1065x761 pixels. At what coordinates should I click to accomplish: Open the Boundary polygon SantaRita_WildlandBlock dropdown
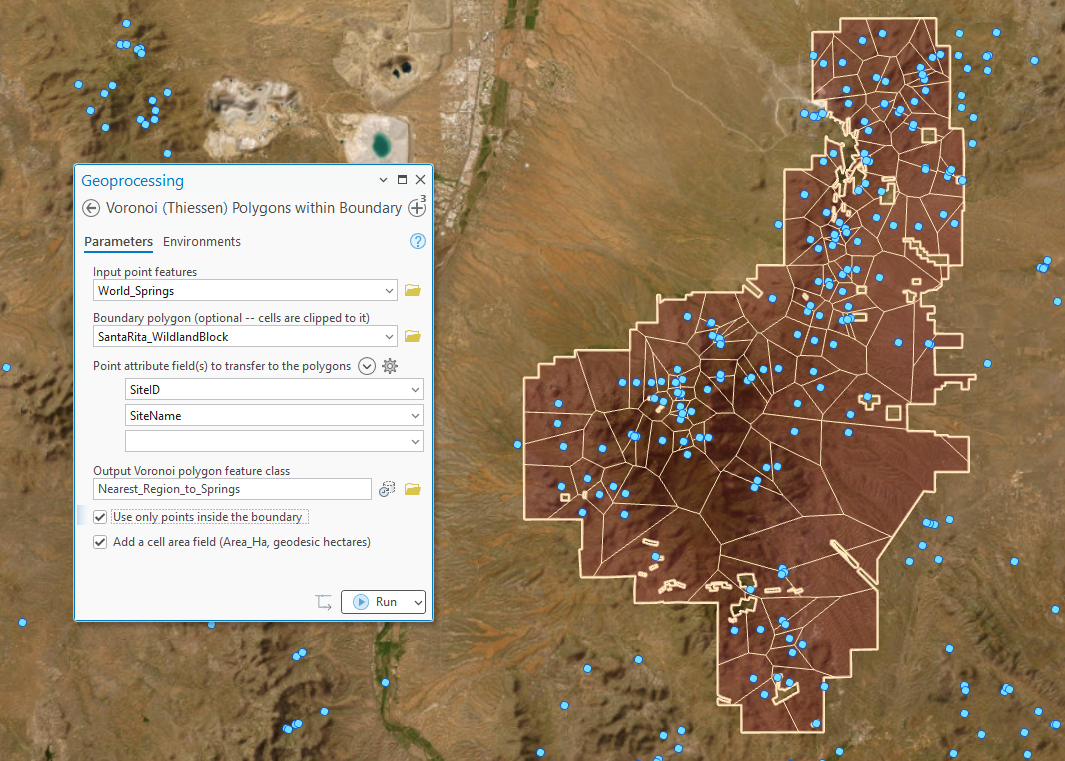click(x=389, y=337)
